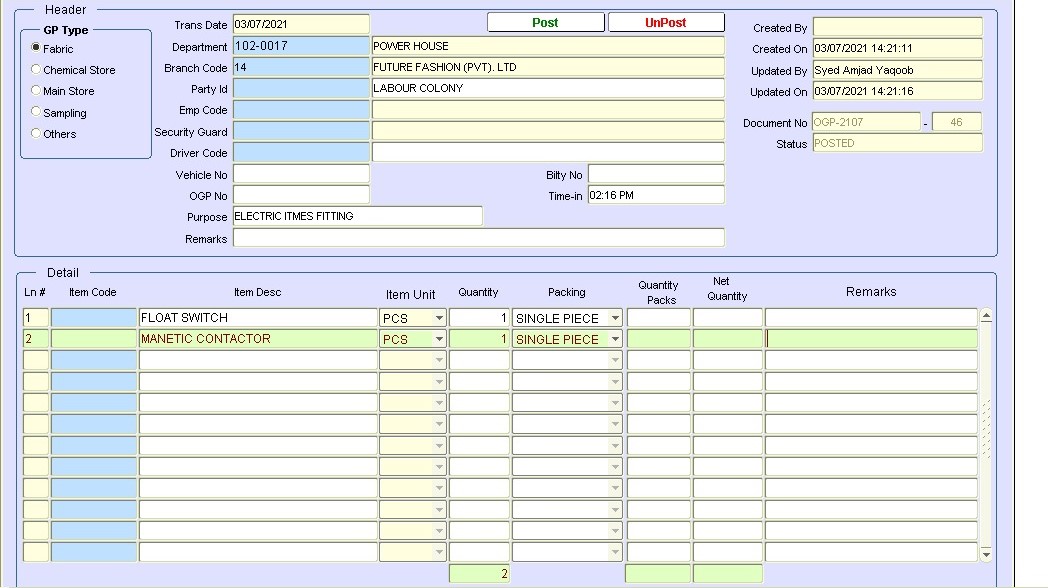Expand Item Unit dropdown for MANETIC CONTACTOR
This screenshot has height=588, width=1048.
point(438,339)
